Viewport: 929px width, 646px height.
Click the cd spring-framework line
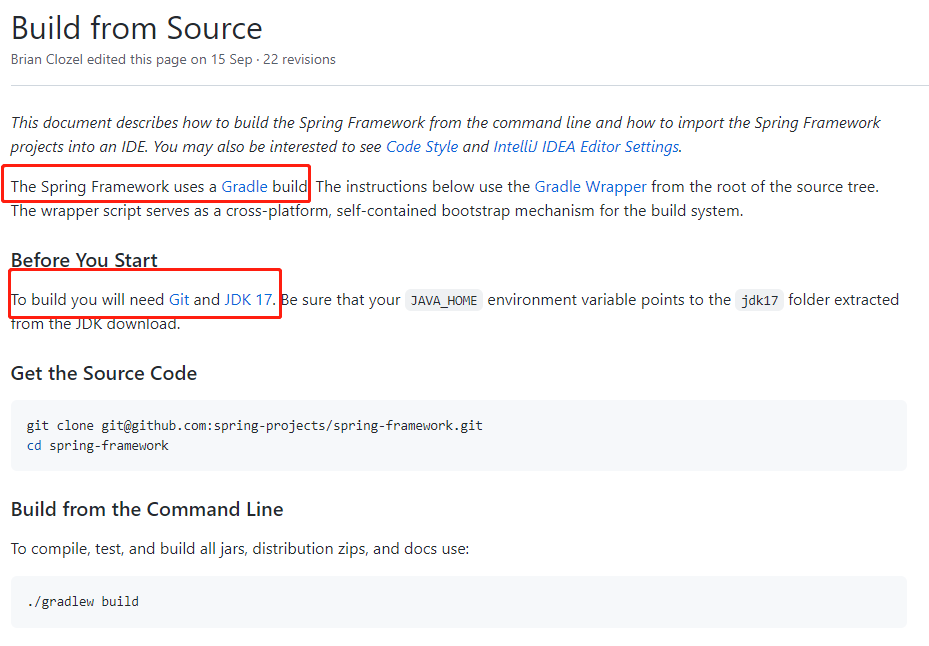point(98,446)
